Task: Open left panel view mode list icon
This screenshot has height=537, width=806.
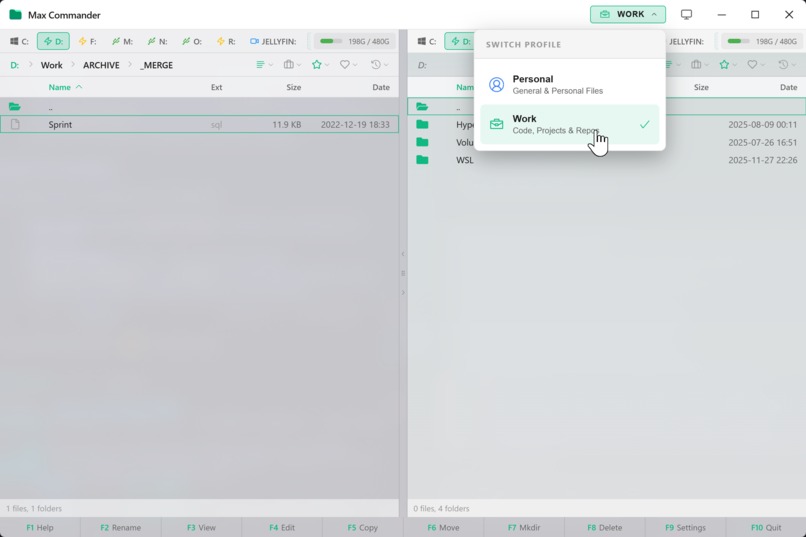Action: (264, 65)
